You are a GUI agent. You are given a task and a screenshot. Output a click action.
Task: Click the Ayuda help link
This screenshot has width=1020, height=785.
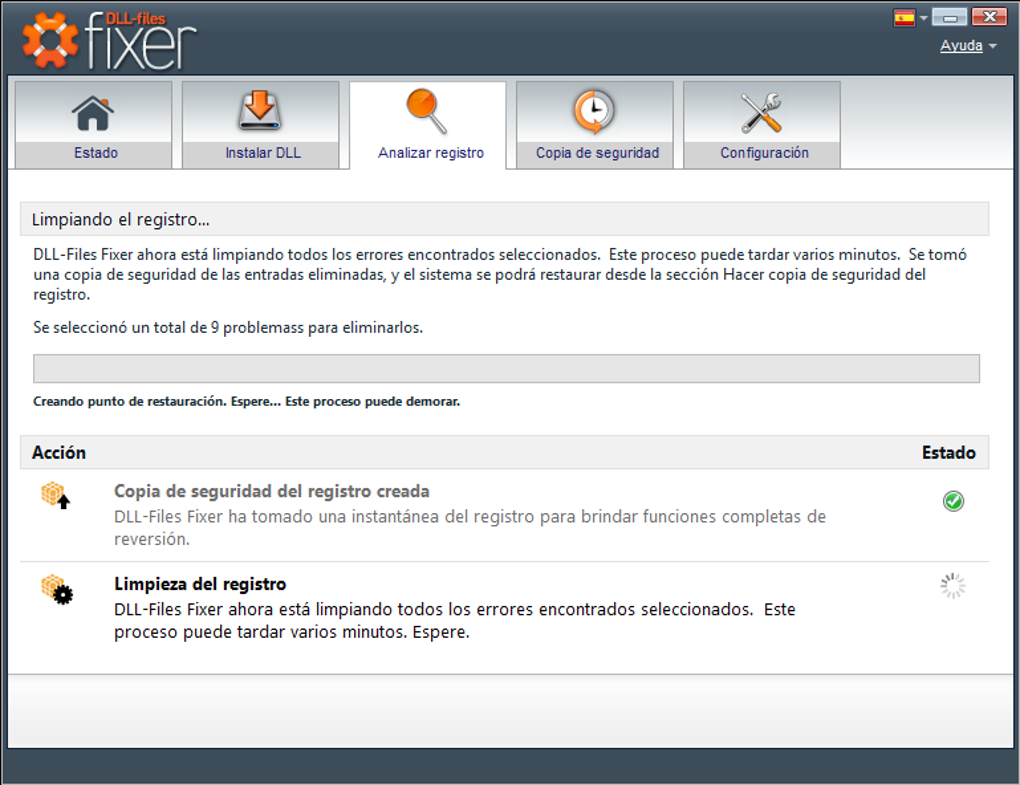pos(961,46)
